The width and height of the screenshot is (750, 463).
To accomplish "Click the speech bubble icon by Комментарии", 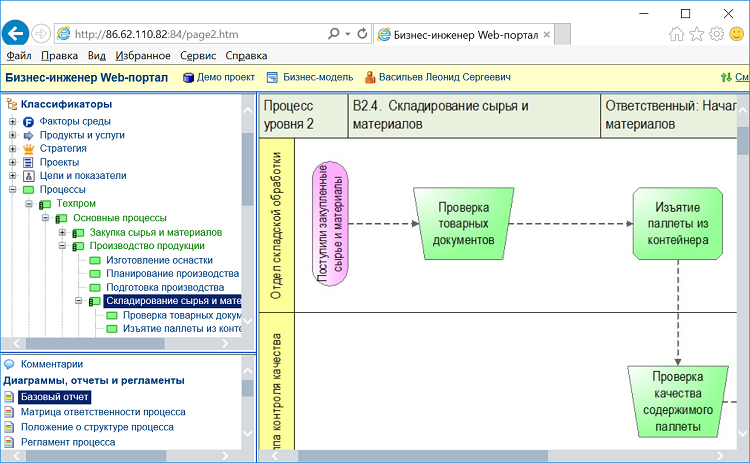I will (x=10, y=365).
